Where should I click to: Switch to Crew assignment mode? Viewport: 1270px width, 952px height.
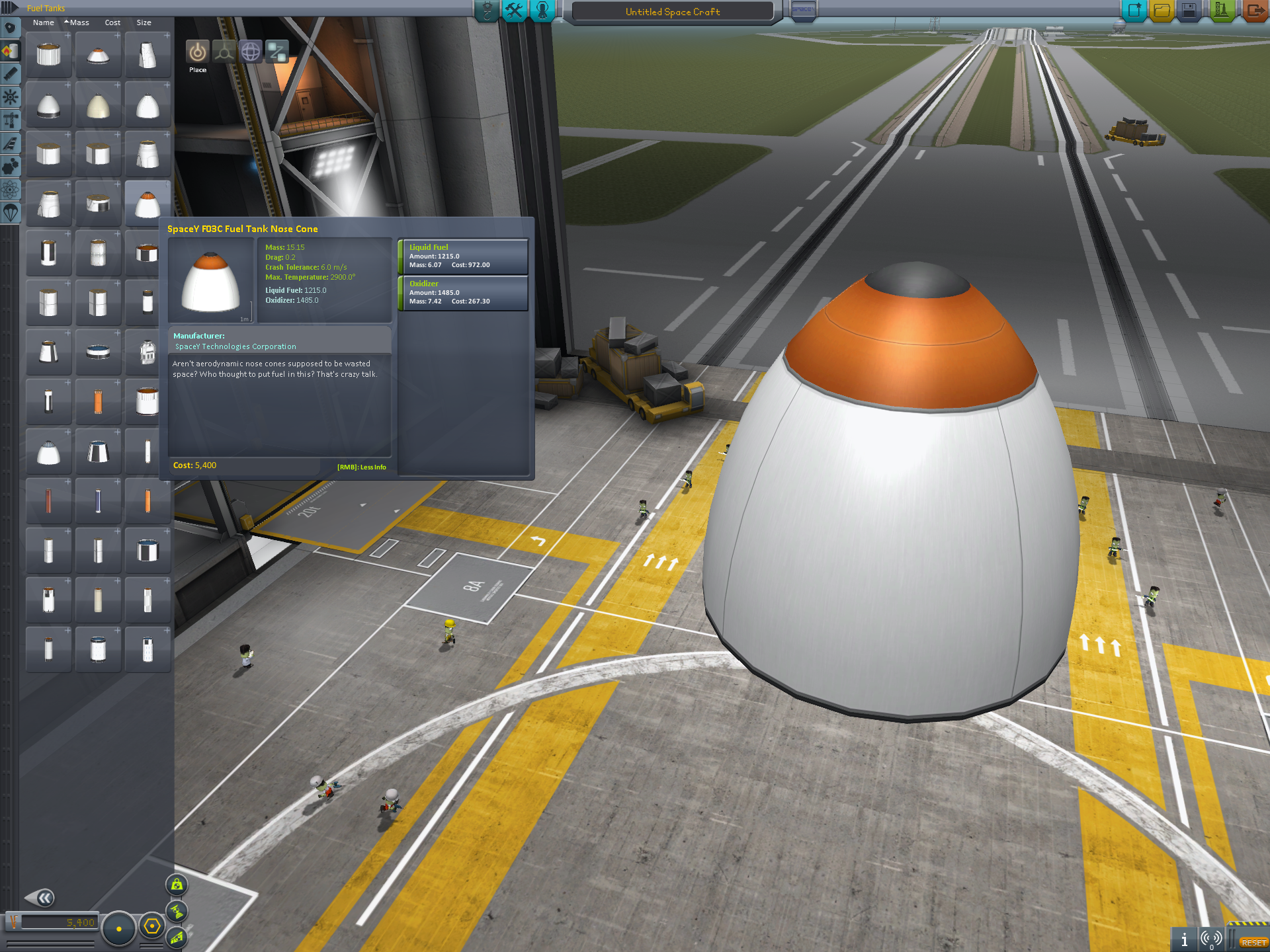[x=542, y=11]
